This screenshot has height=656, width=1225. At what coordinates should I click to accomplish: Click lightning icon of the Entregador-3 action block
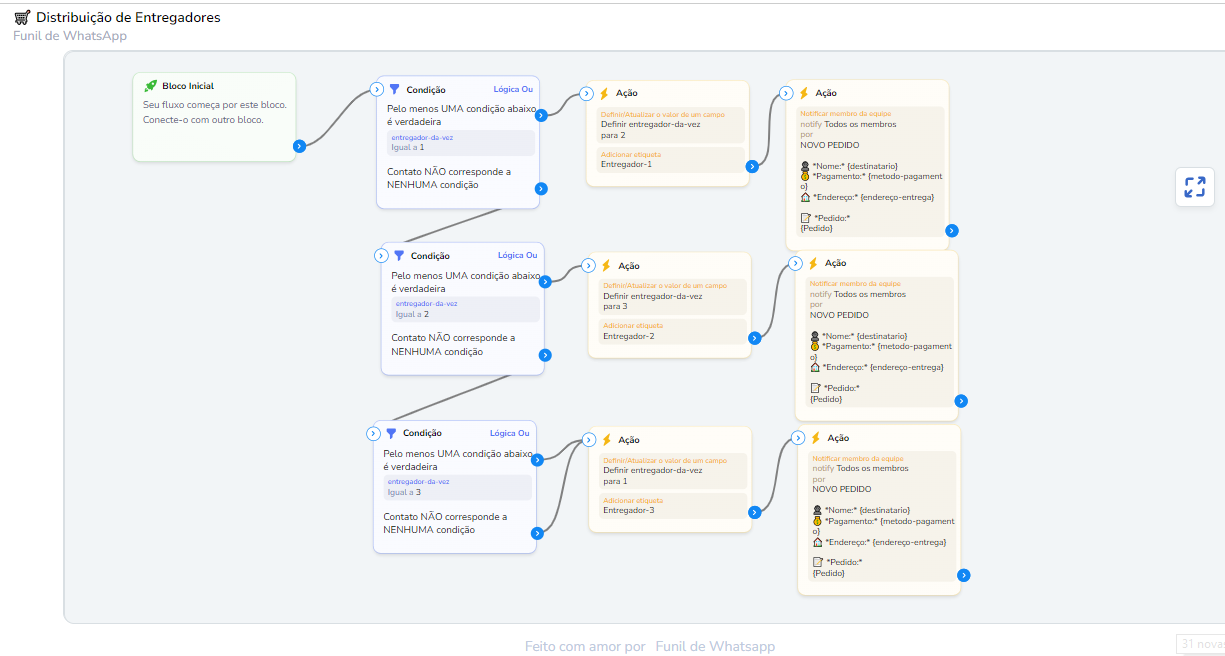[x=606, y=439]
